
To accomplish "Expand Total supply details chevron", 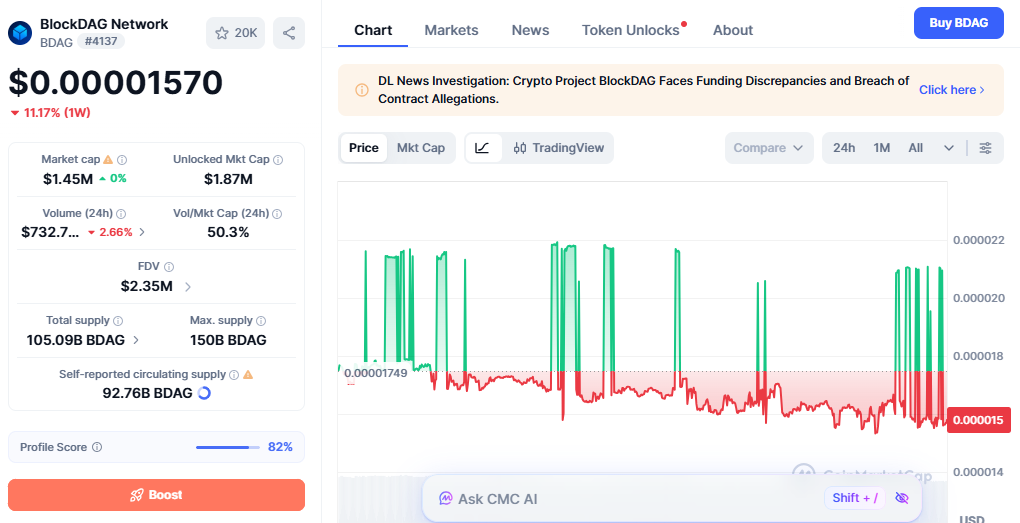I will (x=136, y=340).
